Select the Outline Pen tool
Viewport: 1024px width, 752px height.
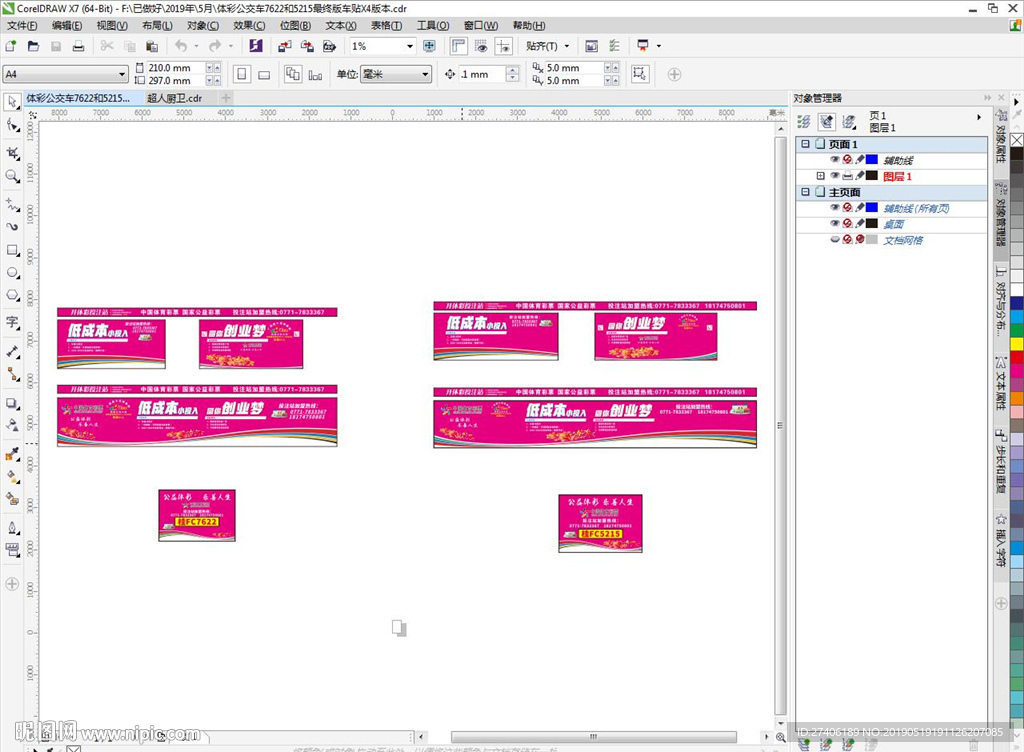pyautogui.click(x=12, y=527)
